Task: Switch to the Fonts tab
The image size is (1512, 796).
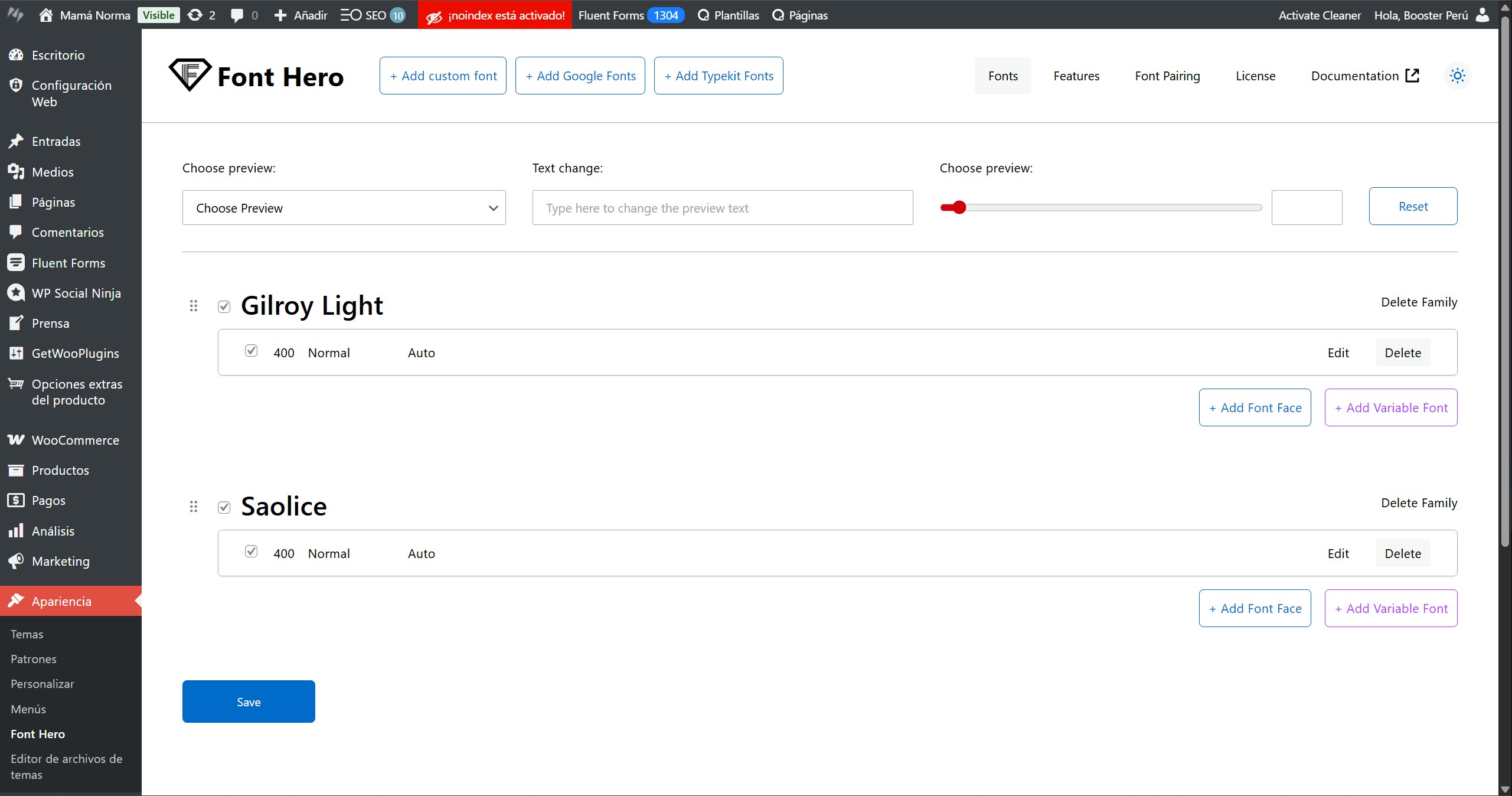Action: pyautogui.click(x=1002, y=76)
